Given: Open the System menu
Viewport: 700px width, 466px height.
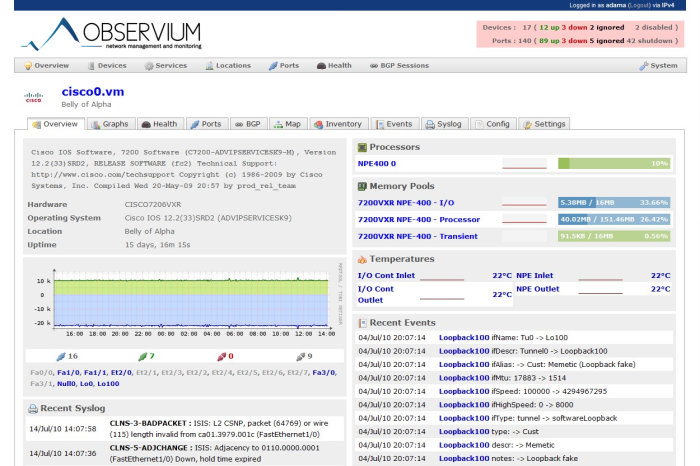Looking at the screenshot, I should pyautogui.click(x=658, y=66).
